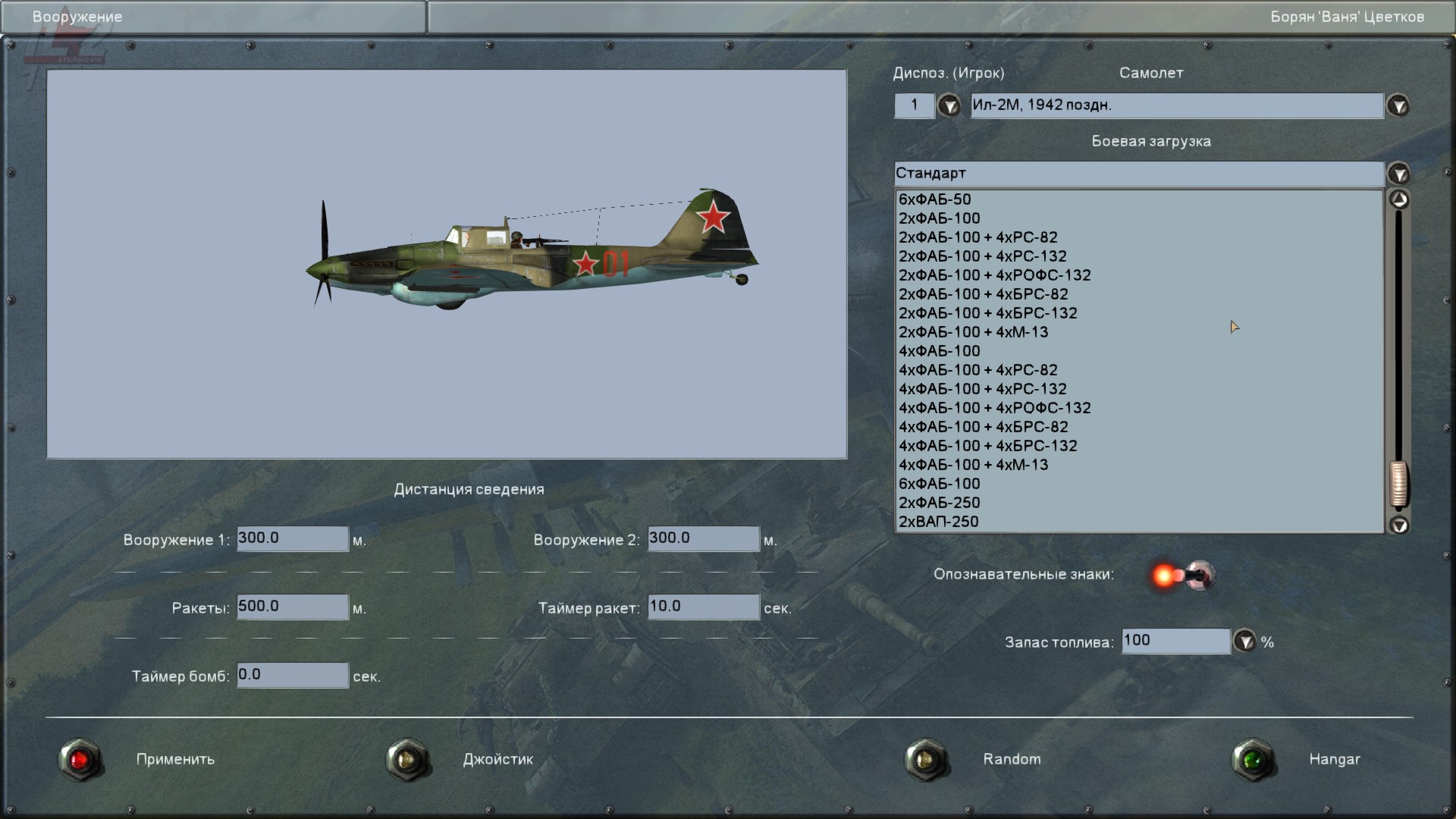
Task: Click the Применить text label
Action: 175,759
